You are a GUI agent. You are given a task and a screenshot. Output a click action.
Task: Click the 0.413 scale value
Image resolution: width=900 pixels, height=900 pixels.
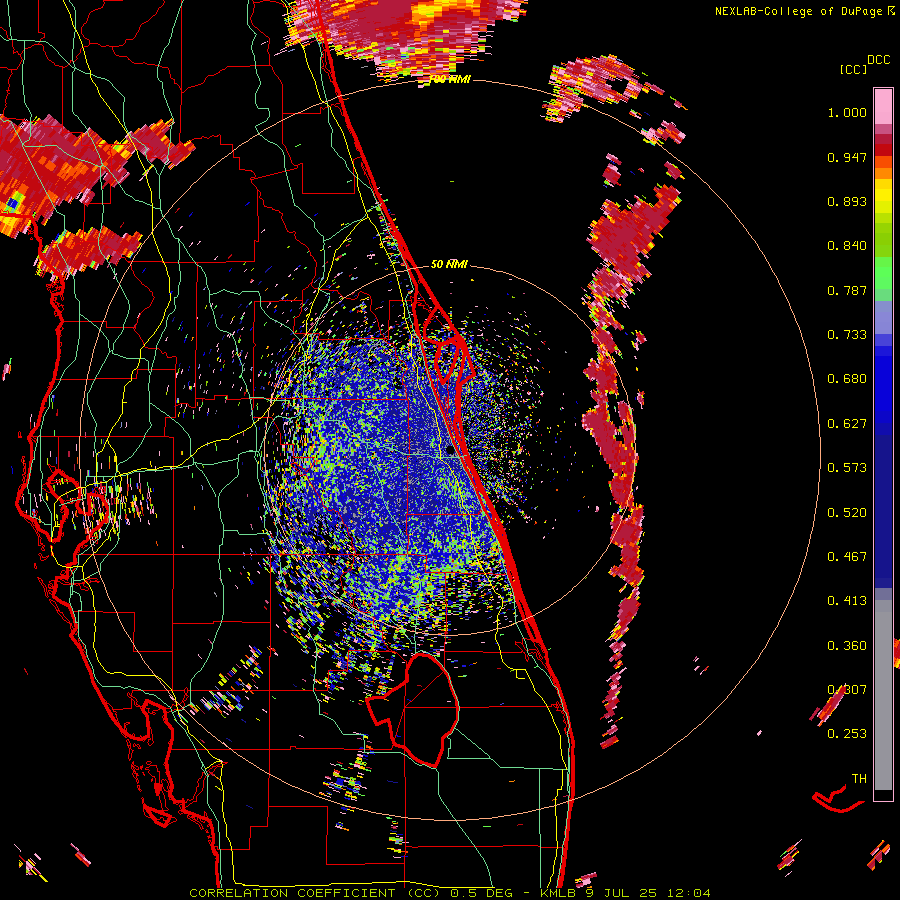847,601
